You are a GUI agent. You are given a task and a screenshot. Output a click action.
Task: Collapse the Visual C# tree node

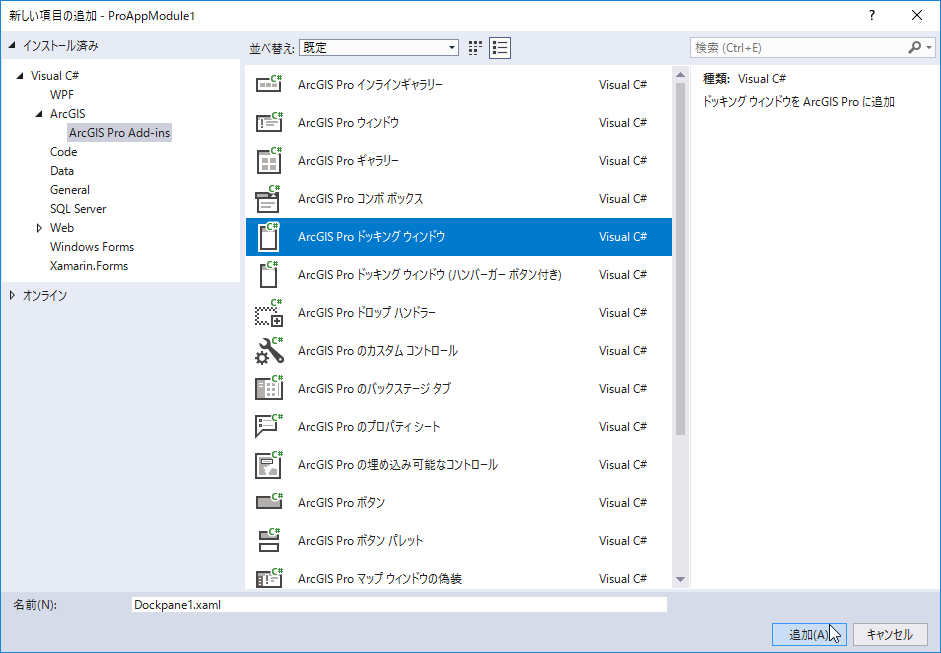[x=20, y=76]
